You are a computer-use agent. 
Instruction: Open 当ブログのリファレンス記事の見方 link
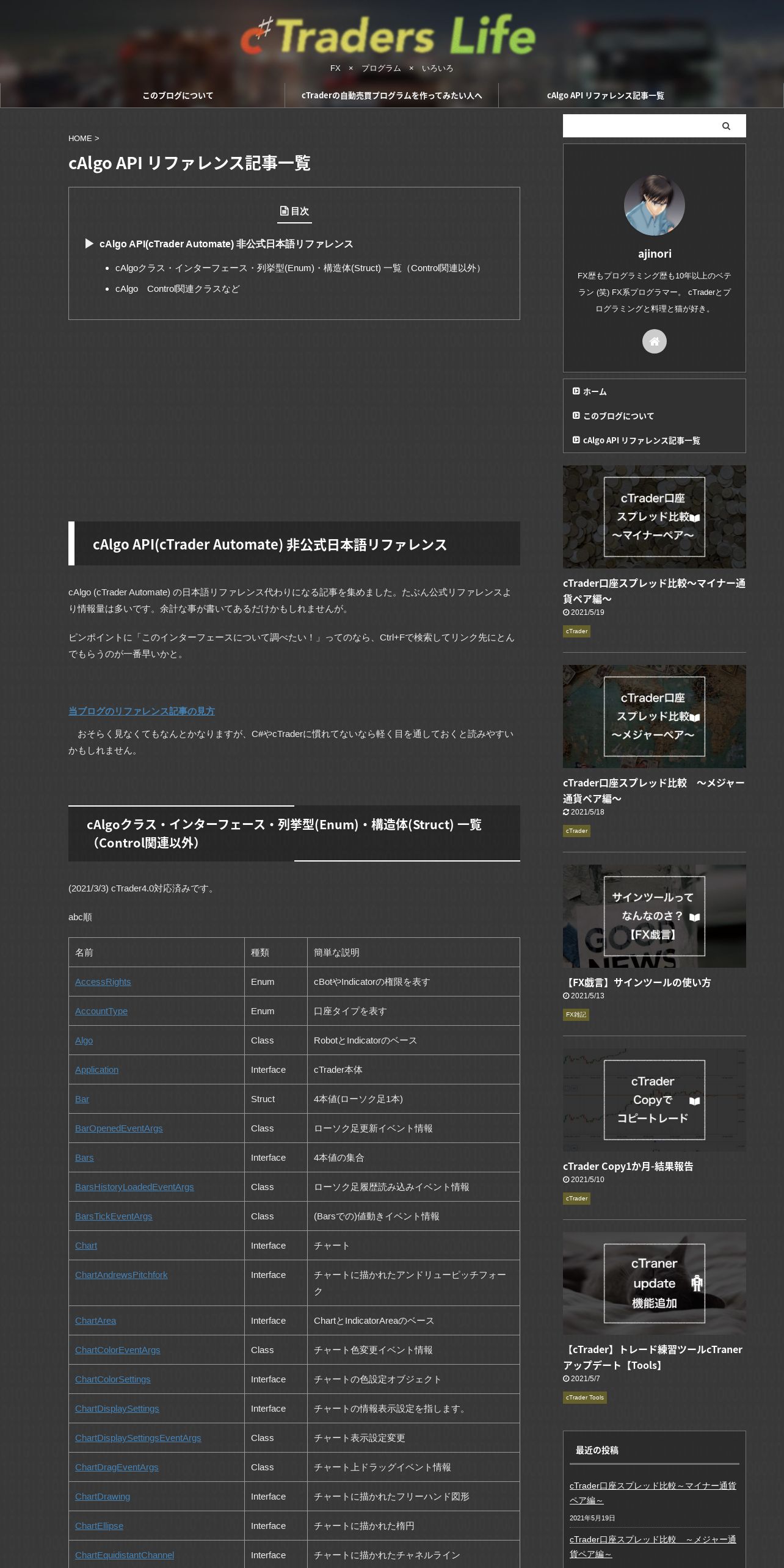coord(142,711)
